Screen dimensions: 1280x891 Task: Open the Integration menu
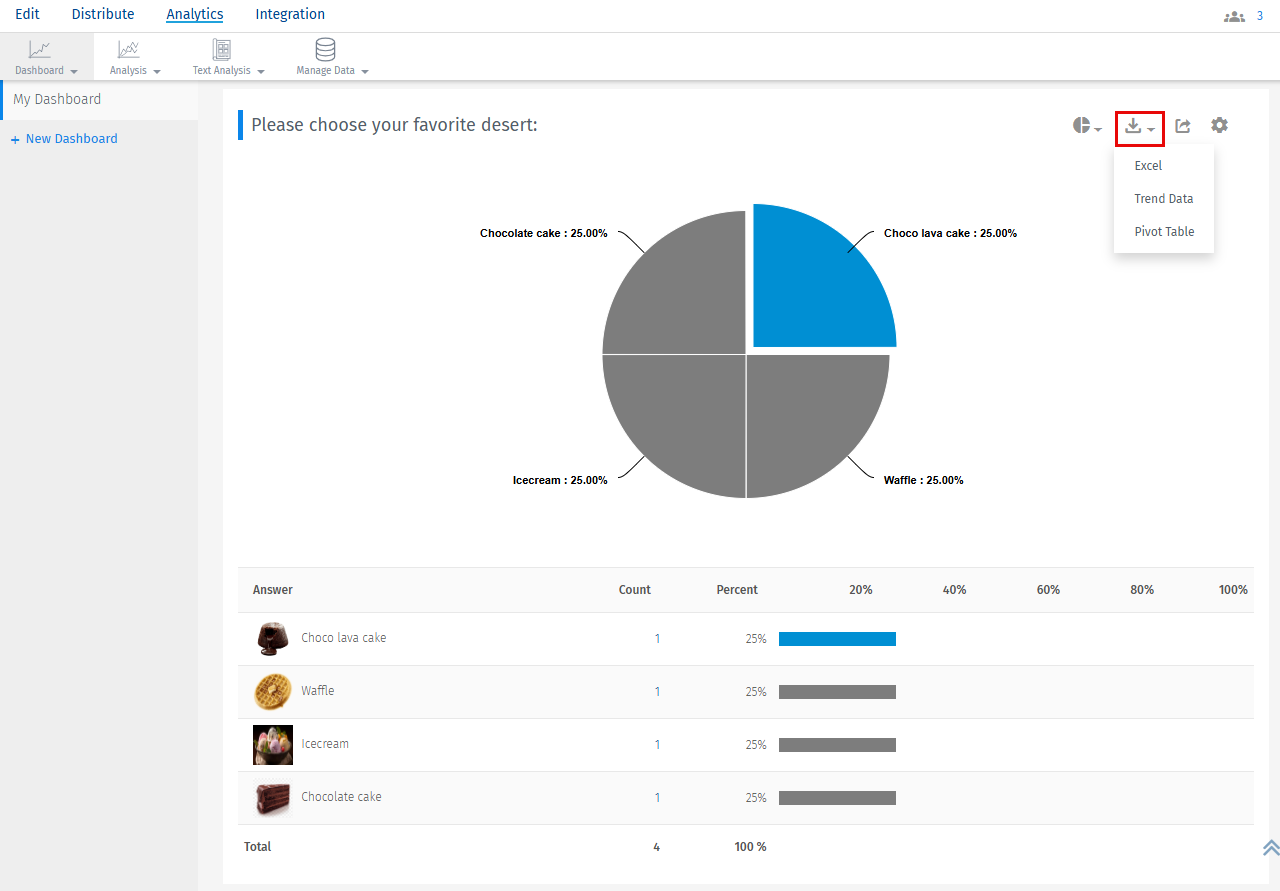(290, 13)
